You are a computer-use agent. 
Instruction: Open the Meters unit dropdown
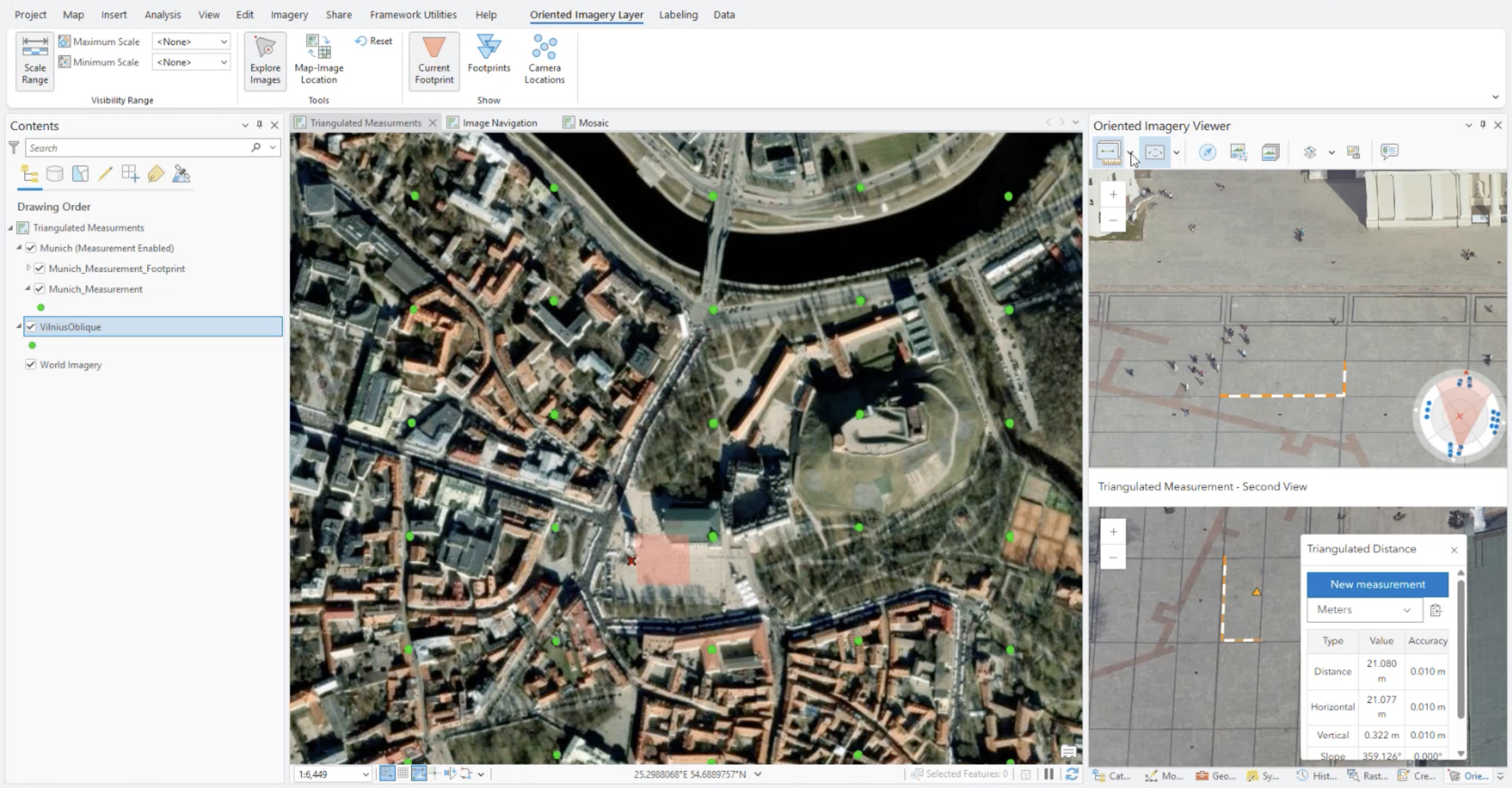point(1364,610)
